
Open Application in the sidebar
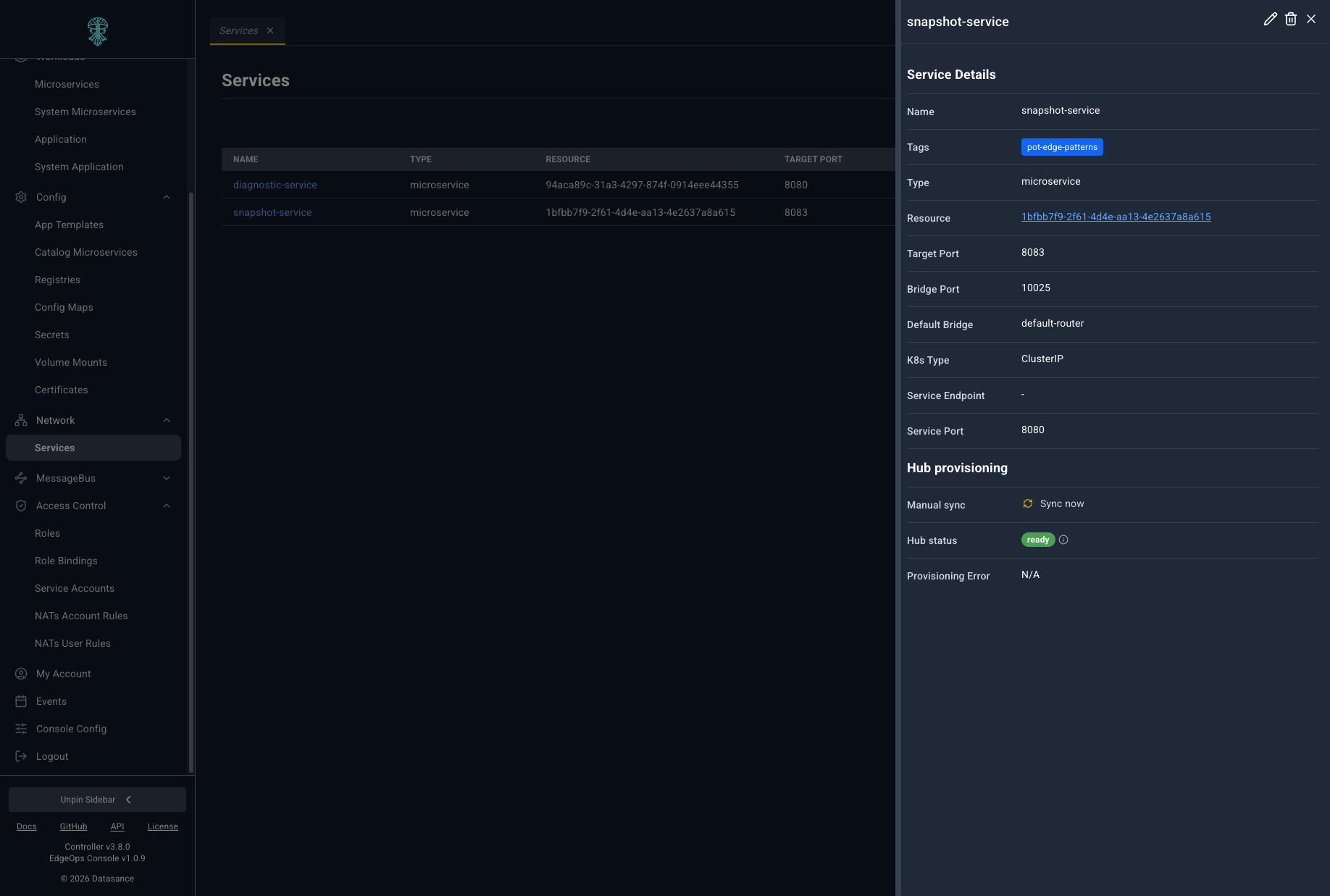(60, 139)
